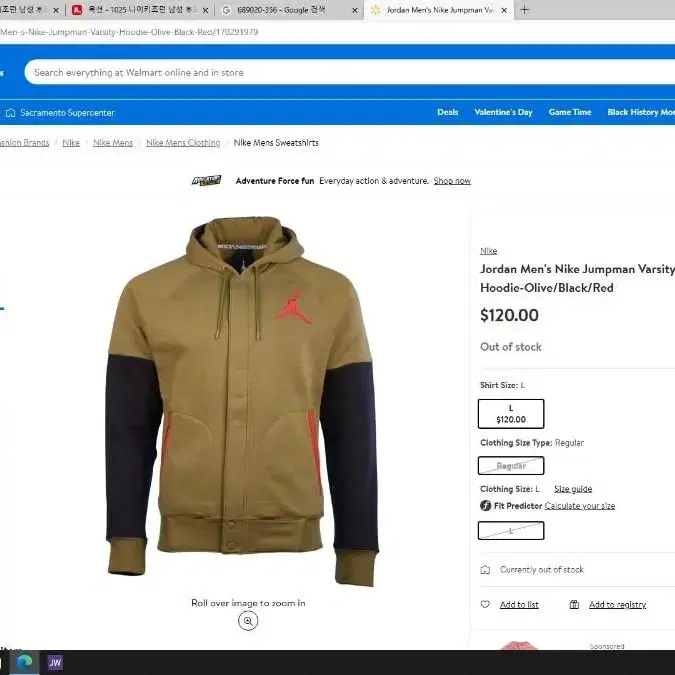Click the heart icon for Add to list
Image resolution: width=675 pixels, height=675 pixels.
coord(485,604)
